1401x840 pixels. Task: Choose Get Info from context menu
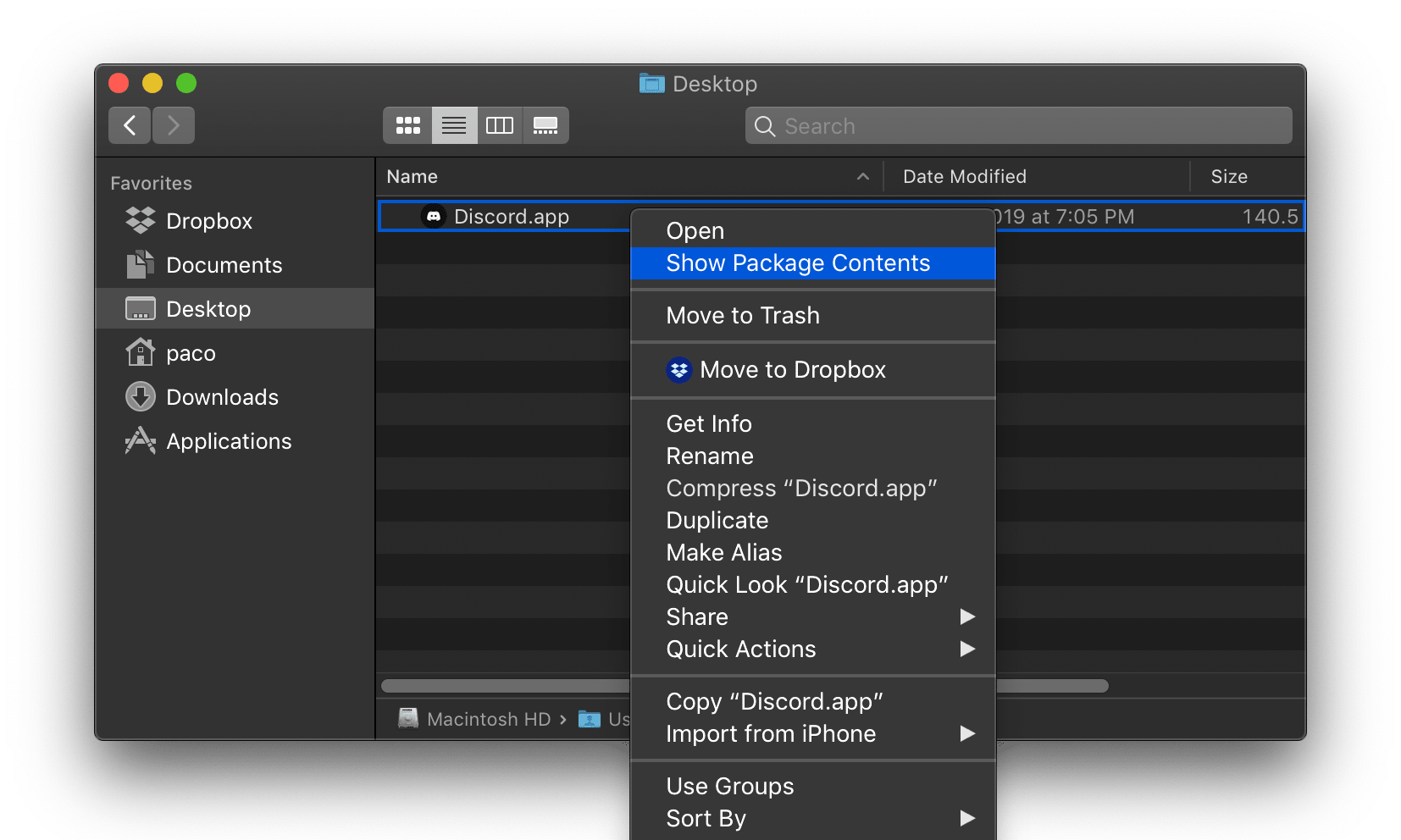813,423
